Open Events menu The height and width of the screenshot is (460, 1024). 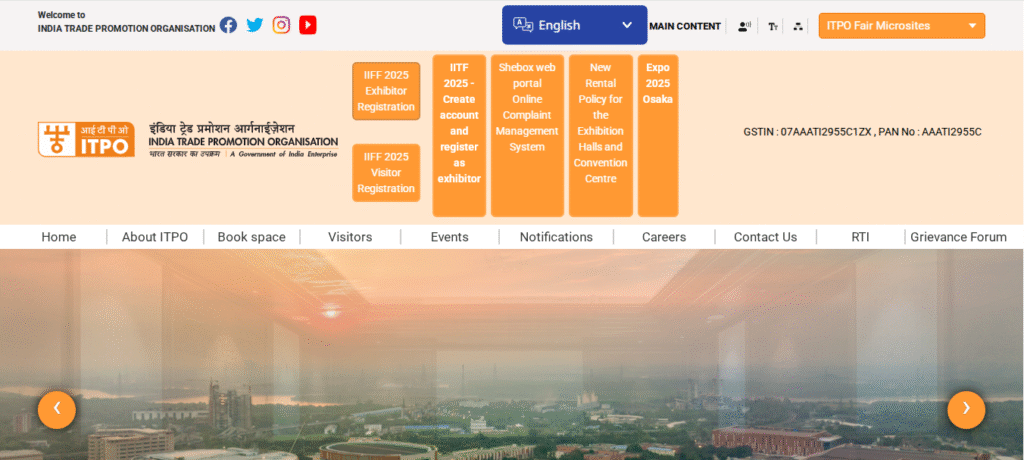pyautogui.click(x=449, y=237)
